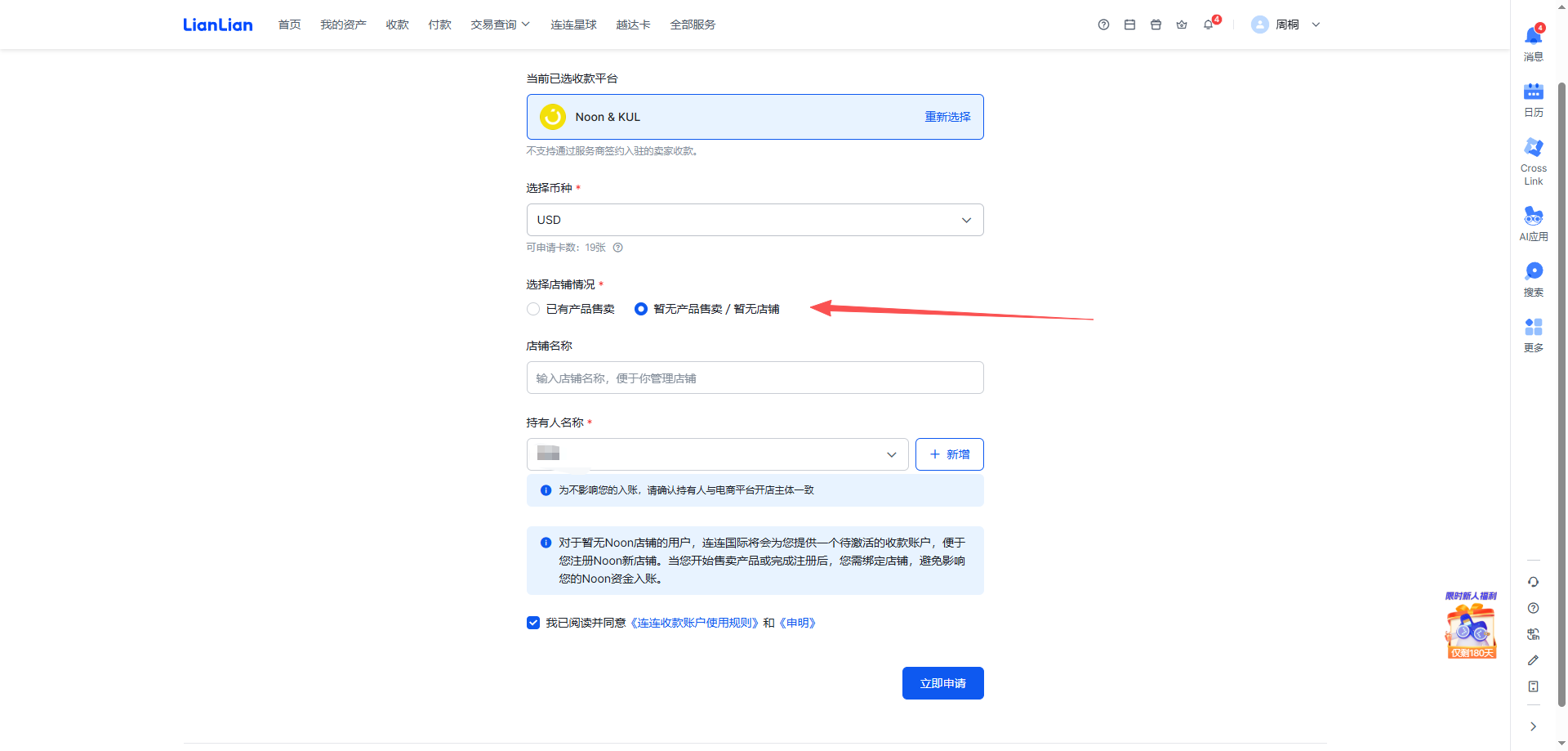This screenshot has width=1568, height=751.
Task: Open the help question-mark icon in top navigation
Action: tap(1103, 25)
